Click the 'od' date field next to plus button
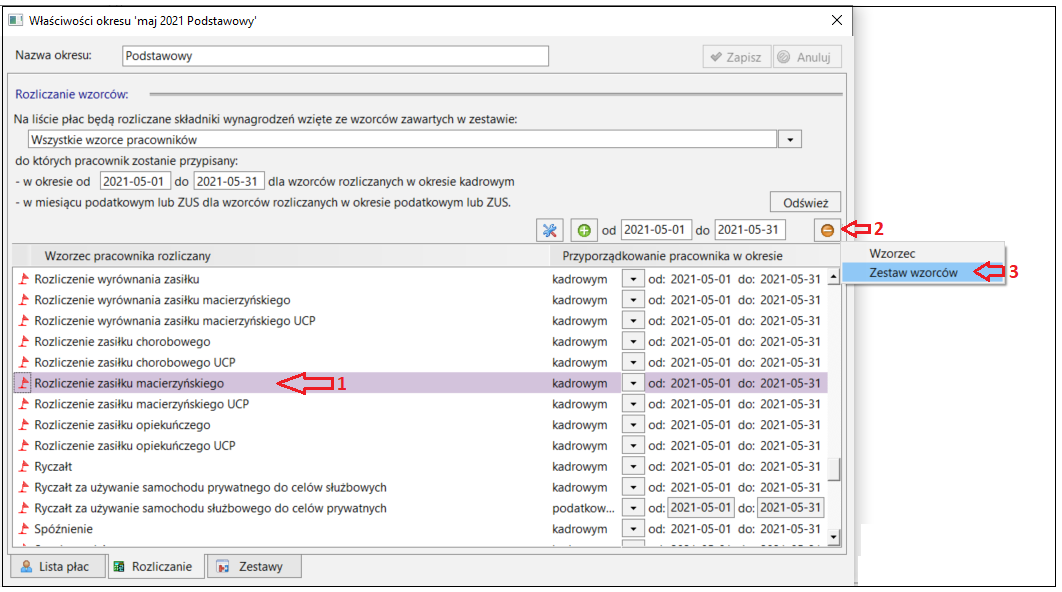 coord(656,230)
